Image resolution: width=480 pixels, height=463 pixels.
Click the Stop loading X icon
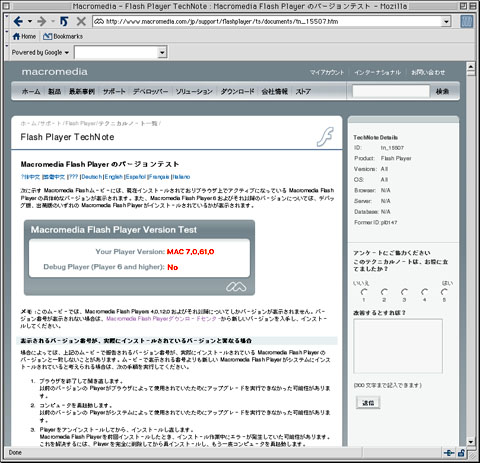click(81, 22)
